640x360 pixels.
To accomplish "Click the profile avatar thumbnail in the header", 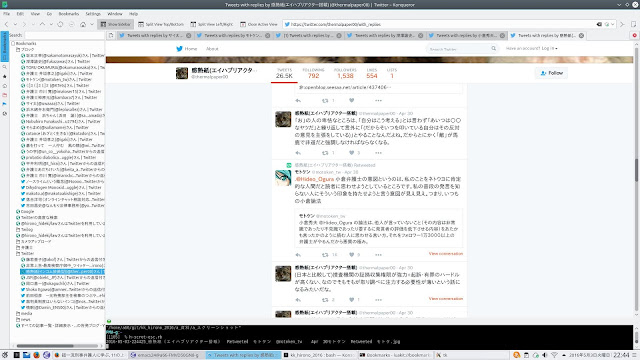I will (x=182, y=73).
